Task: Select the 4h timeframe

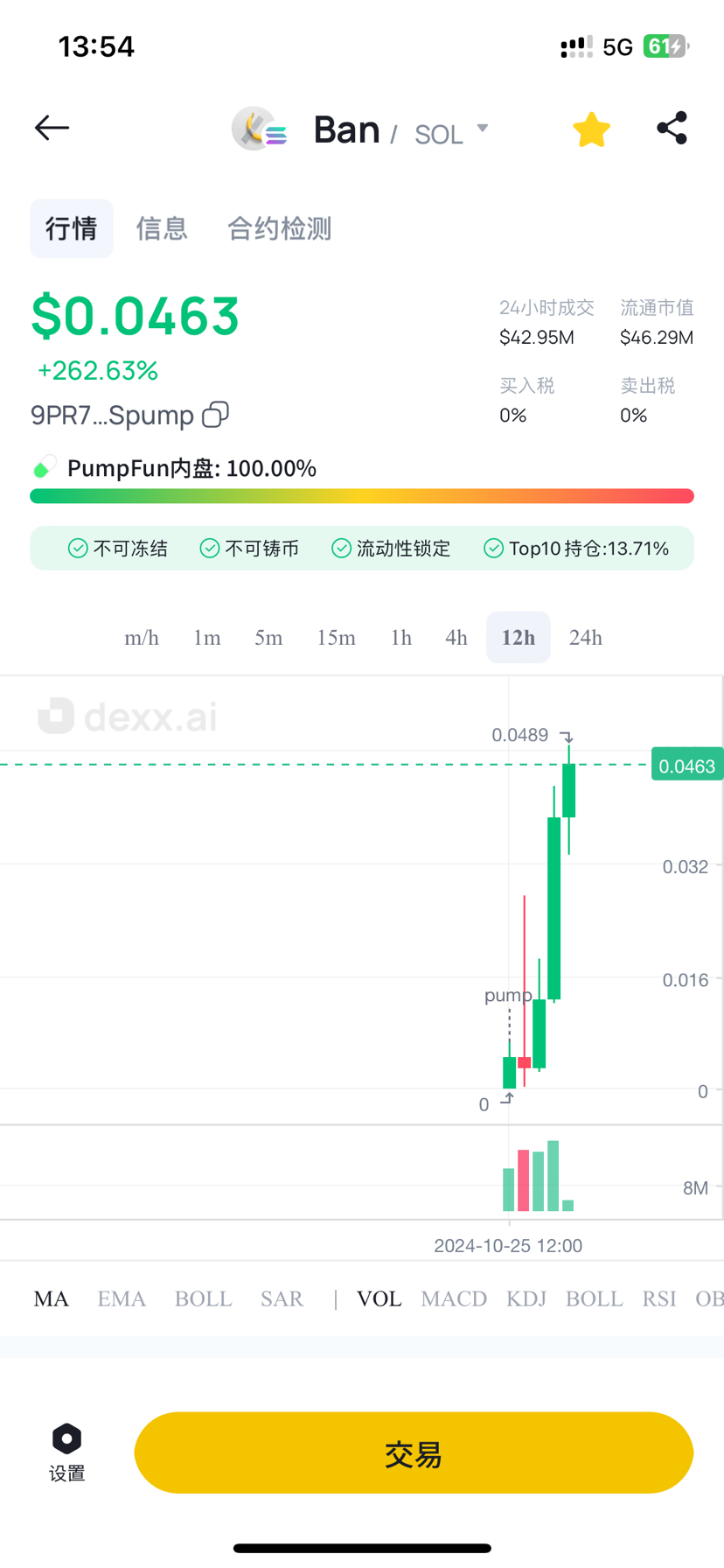Action: tap(456, 638)
